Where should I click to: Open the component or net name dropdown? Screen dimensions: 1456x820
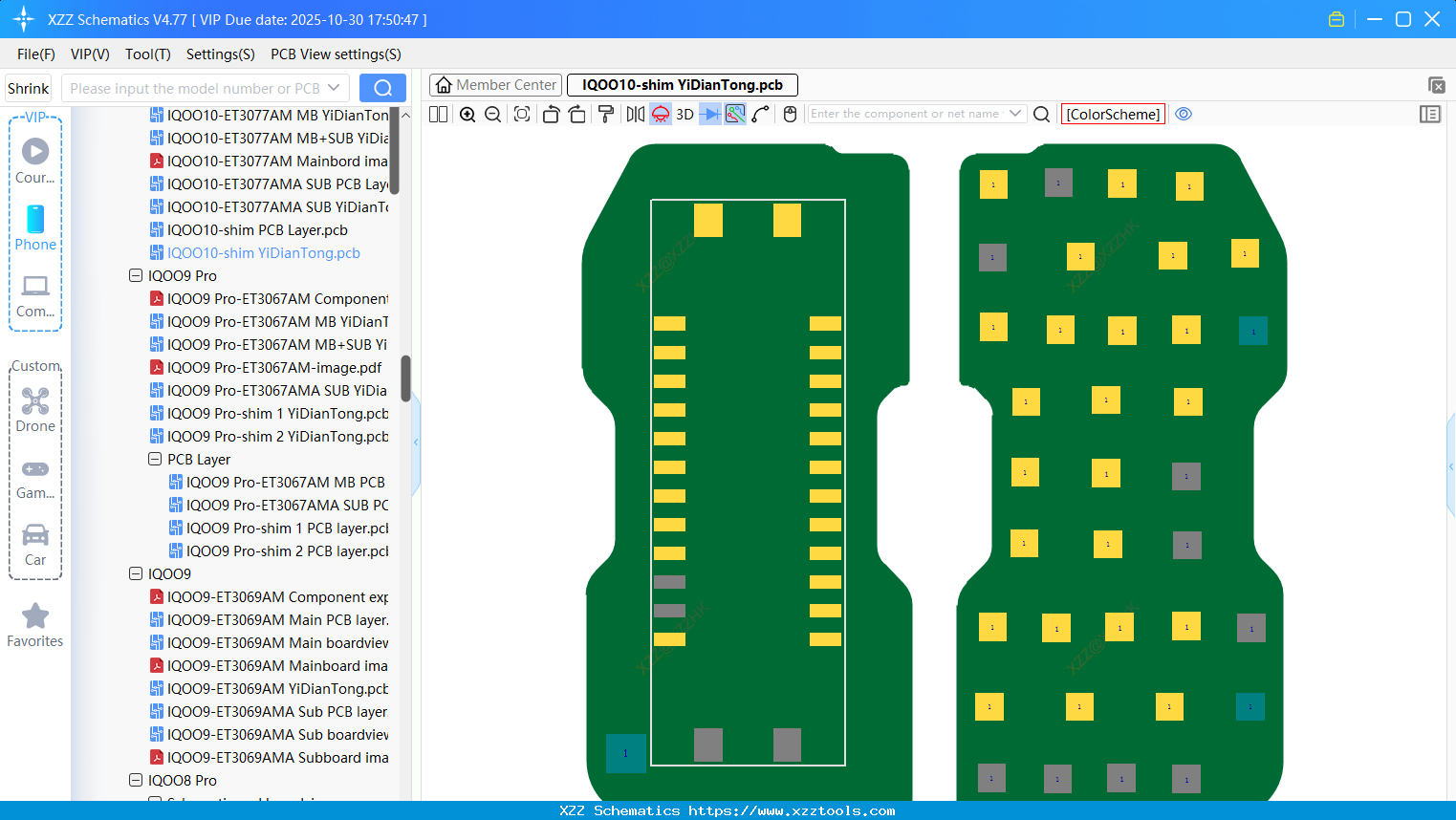click(1015, 114)
